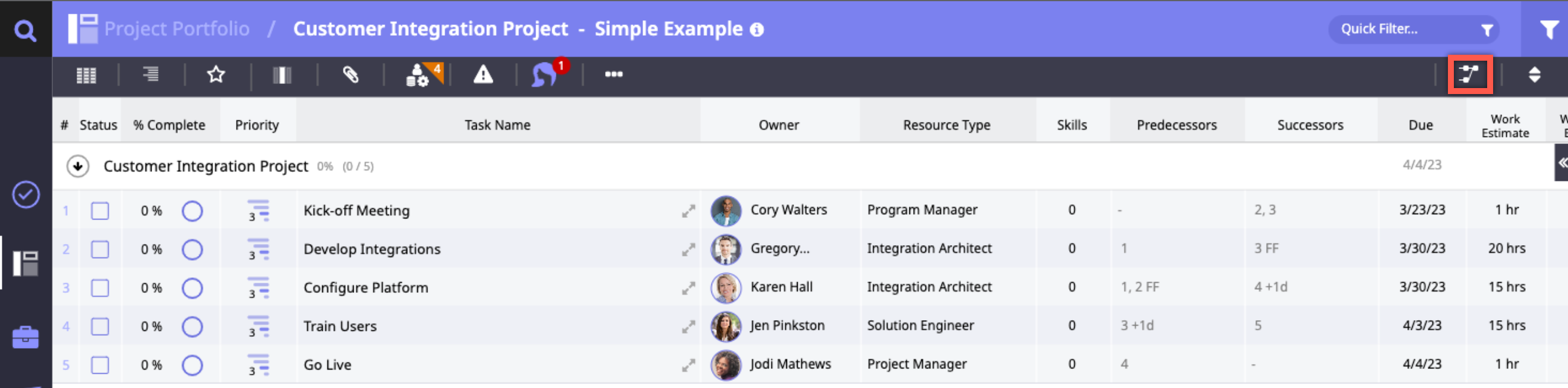
Task: Click Work Estimate column header
Action: click(x=1504, y=126)
